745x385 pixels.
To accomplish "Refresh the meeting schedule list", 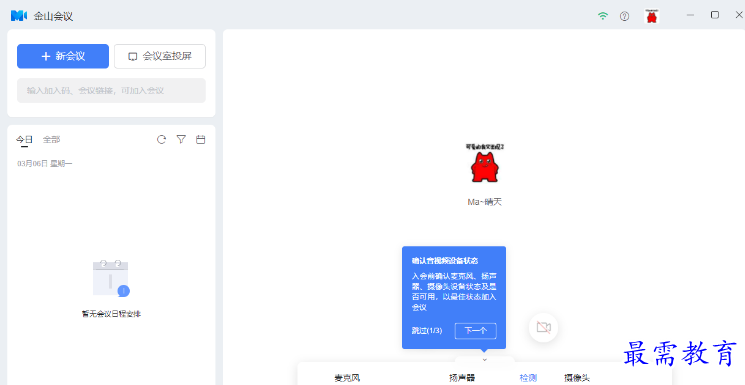I will [x=162, y=139].
